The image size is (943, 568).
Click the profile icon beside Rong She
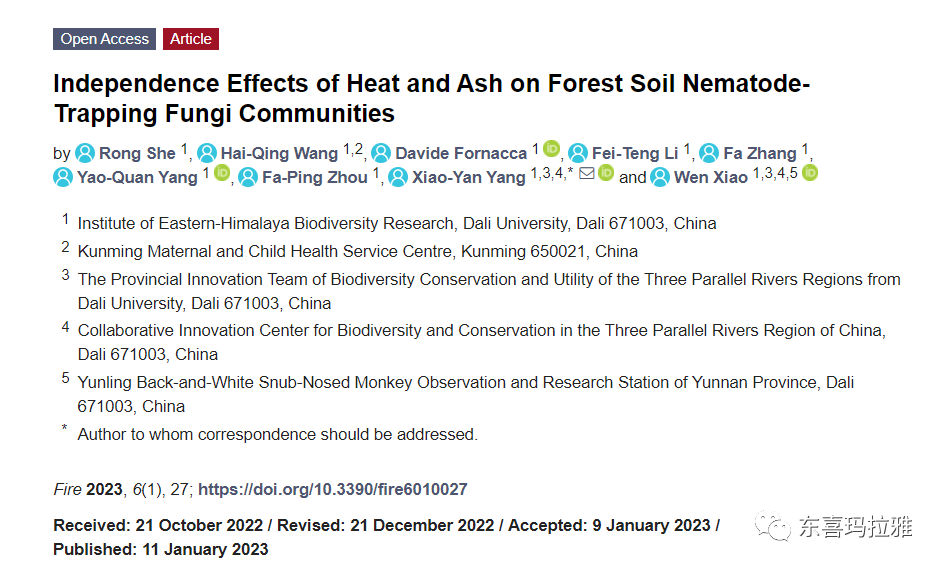click(85, 153)
